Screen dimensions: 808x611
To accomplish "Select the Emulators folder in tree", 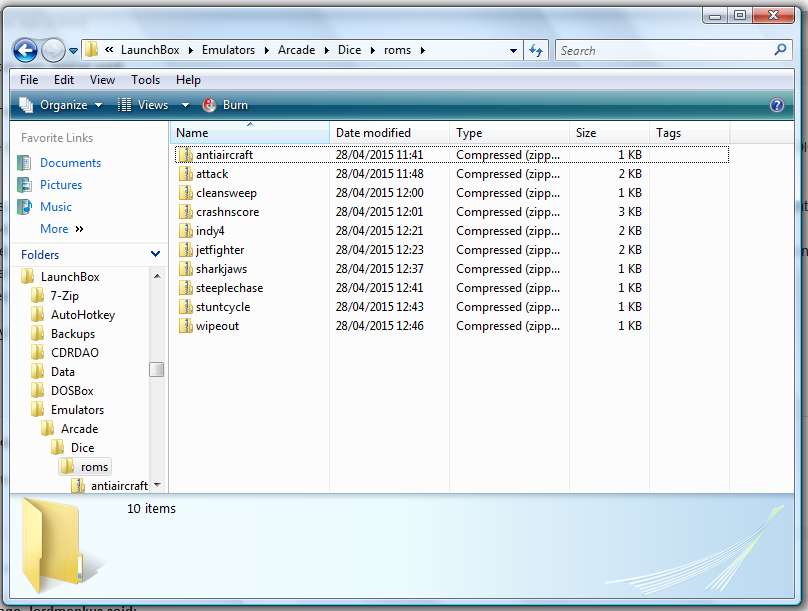I will coord(77,410).
